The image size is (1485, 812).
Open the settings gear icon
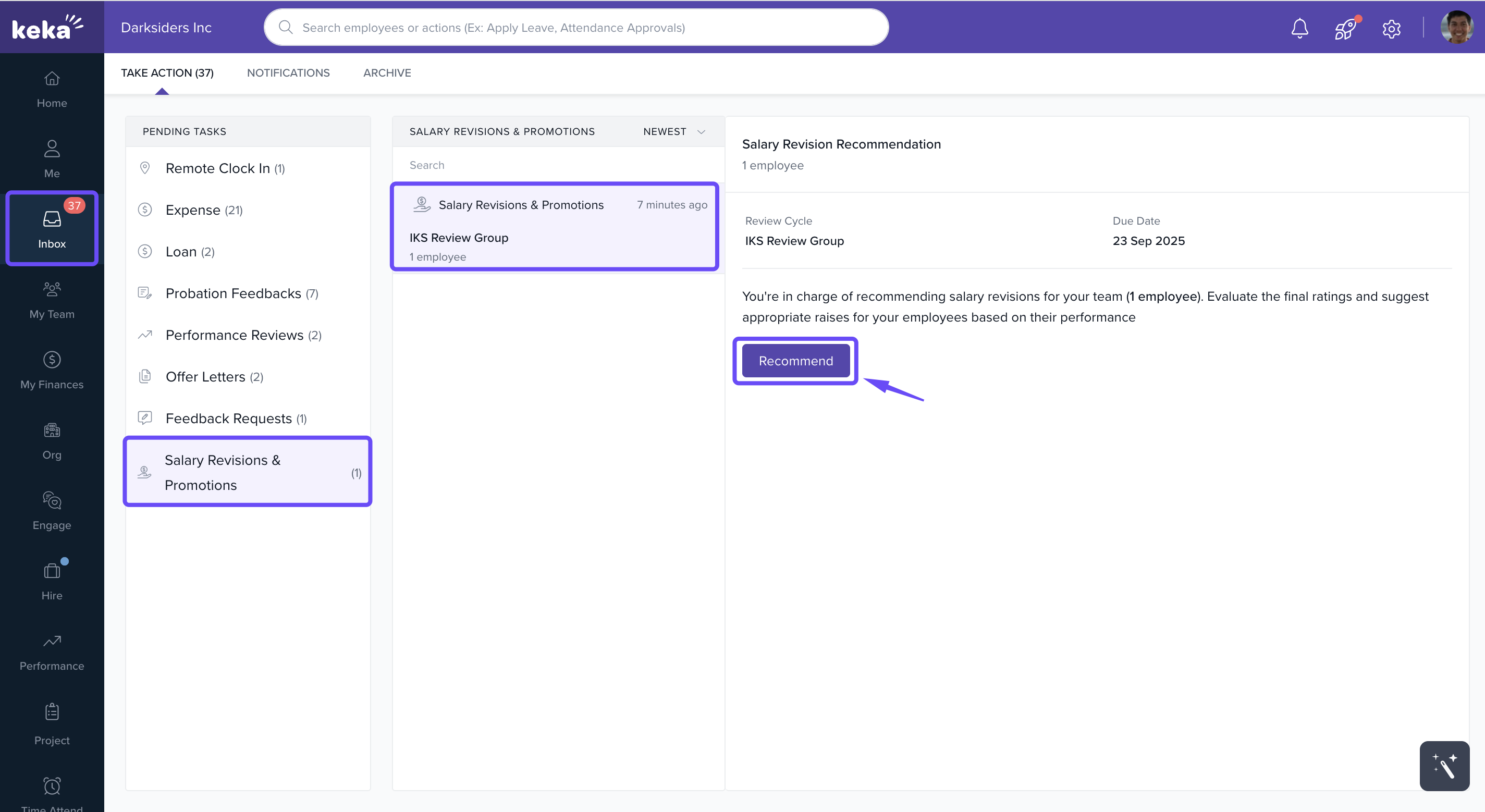pos(1391,28)
